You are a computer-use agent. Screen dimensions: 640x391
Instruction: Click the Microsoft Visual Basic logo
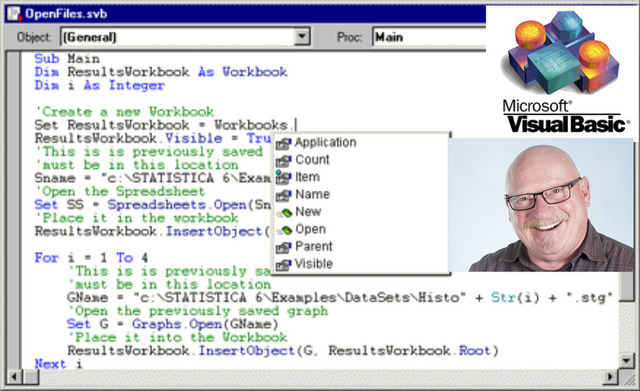coord(565,71)
